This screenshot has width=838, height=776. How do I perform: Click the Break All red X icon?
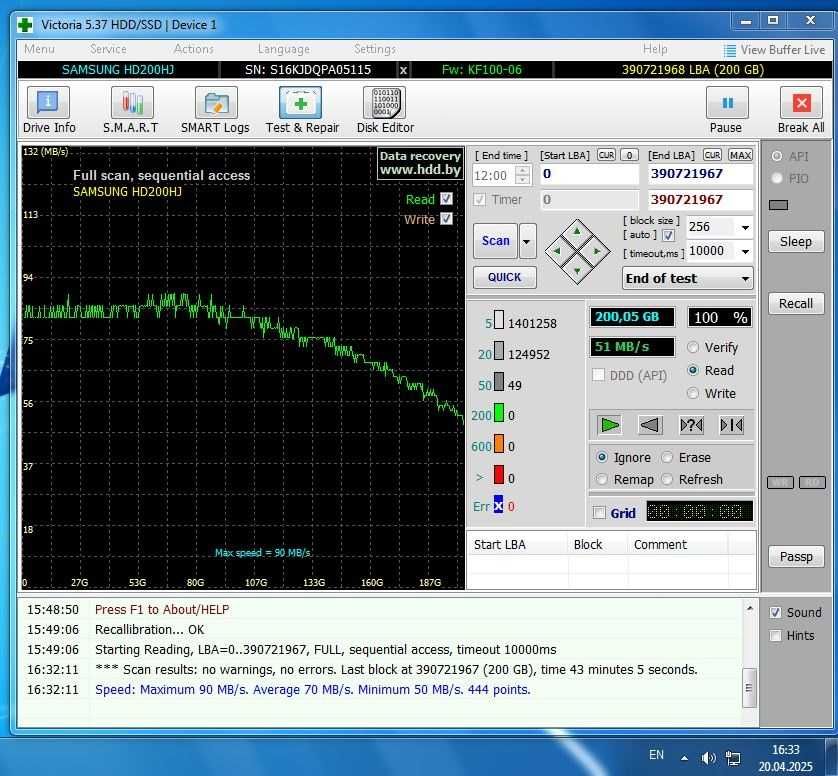pyautogui.click(x=801, y=102)
